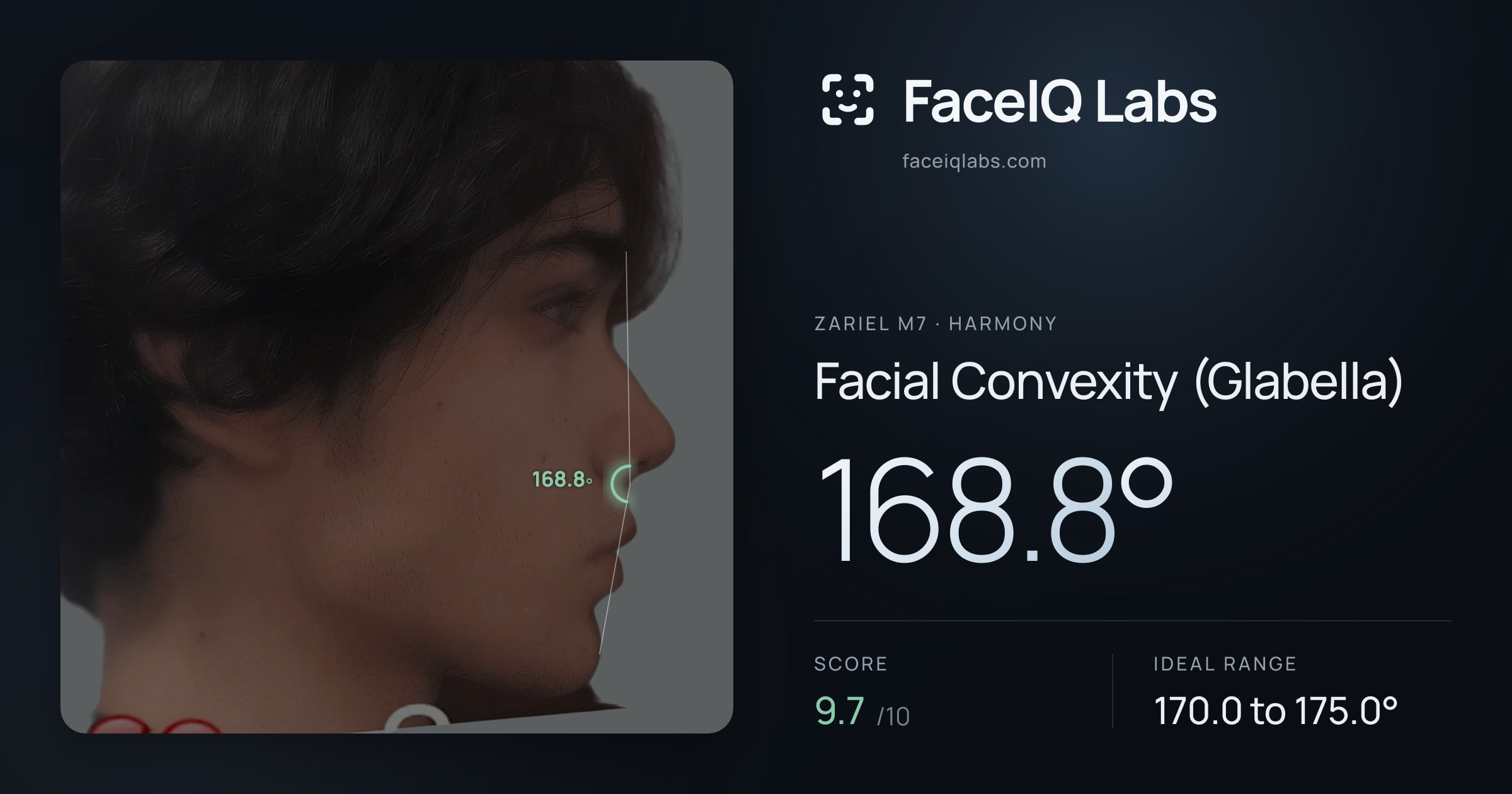
Task: Open the faceiqlabs.com link
Action: 974,161
